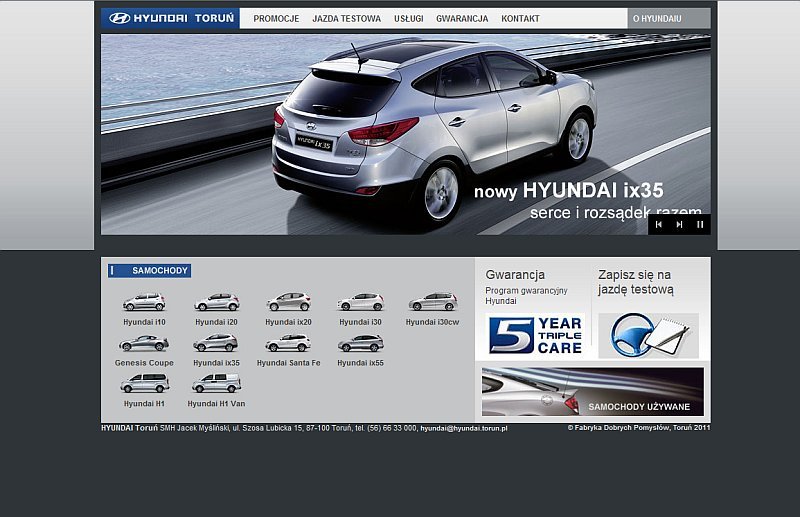Click the Hyundai i30 car icon
800x517 pixels.
360,302
